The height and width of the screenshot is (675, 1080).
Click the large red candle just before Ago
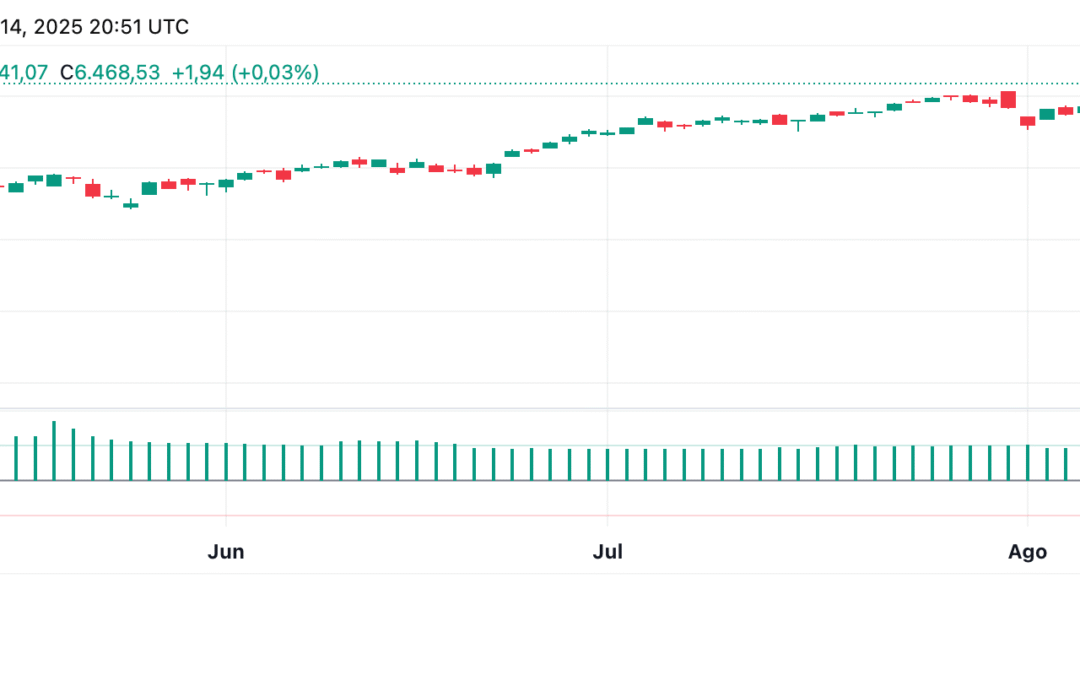(1008, 99)
